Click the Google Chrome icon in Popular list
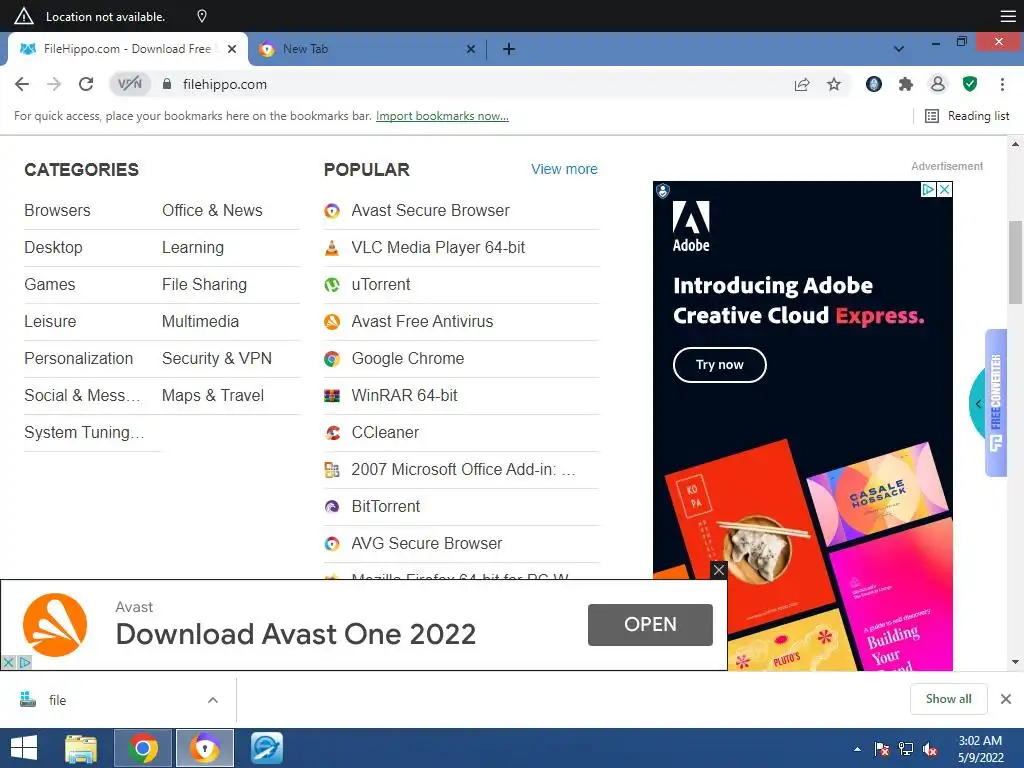Viewport: 1024px width, 768px height. pos(332,359)
